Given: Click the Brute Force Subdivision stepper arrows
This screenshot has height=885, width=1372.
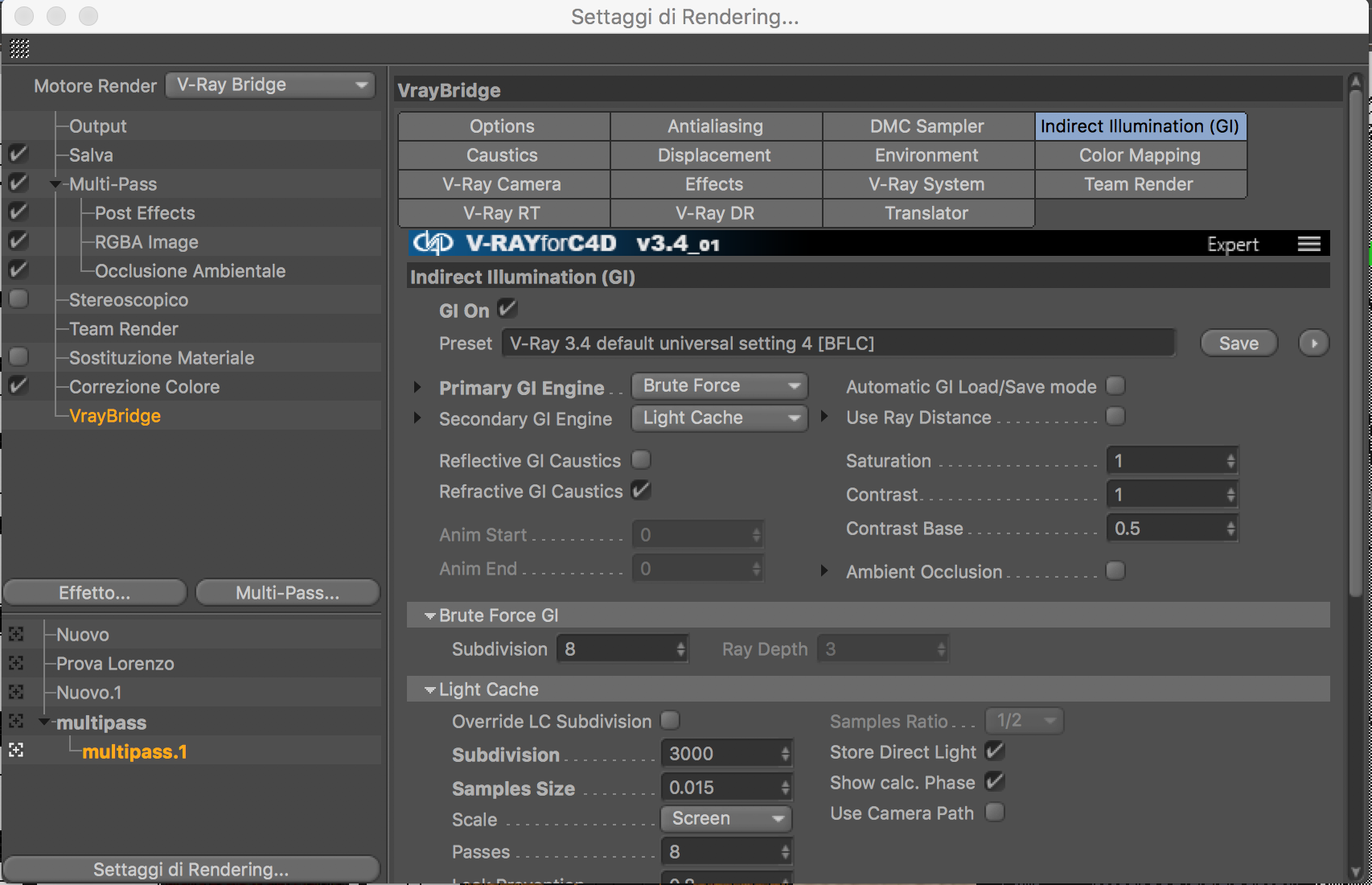Looking at the screenshot, I should point(680,649).
